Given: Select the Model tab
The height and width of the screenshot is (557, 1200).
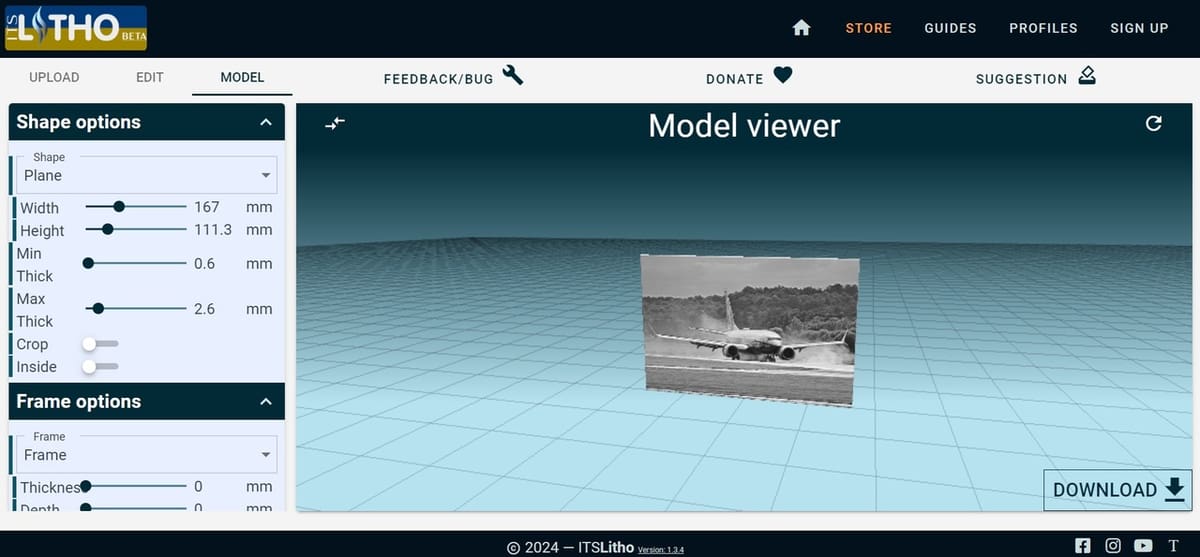Looking at the screenshot, I should 243,77.
